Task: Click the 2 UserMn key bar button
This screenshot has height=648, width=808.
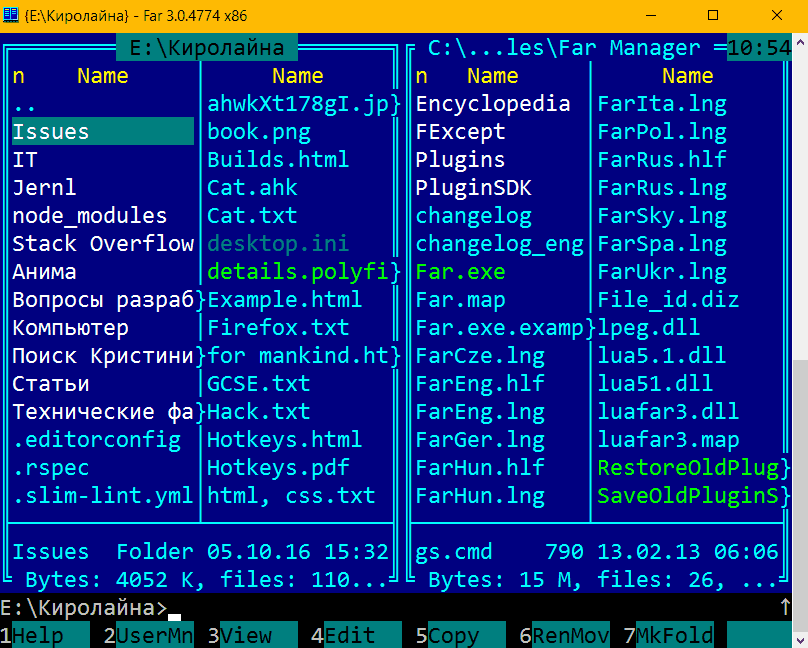Action: (149, 635)
